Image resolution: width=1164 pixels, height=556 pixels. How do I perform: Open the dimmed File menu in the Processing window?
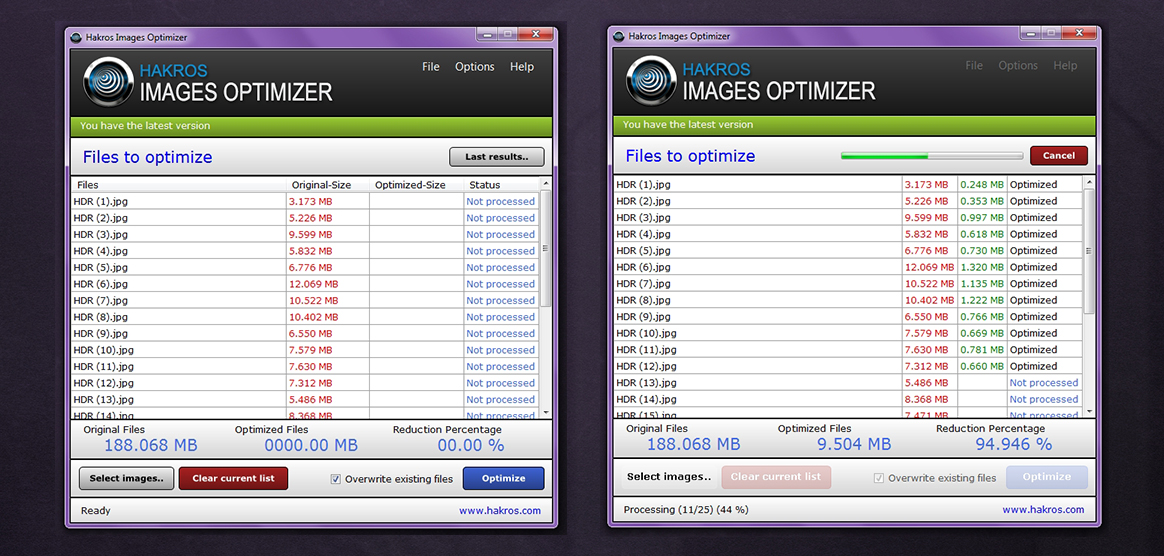coord(974,65)
